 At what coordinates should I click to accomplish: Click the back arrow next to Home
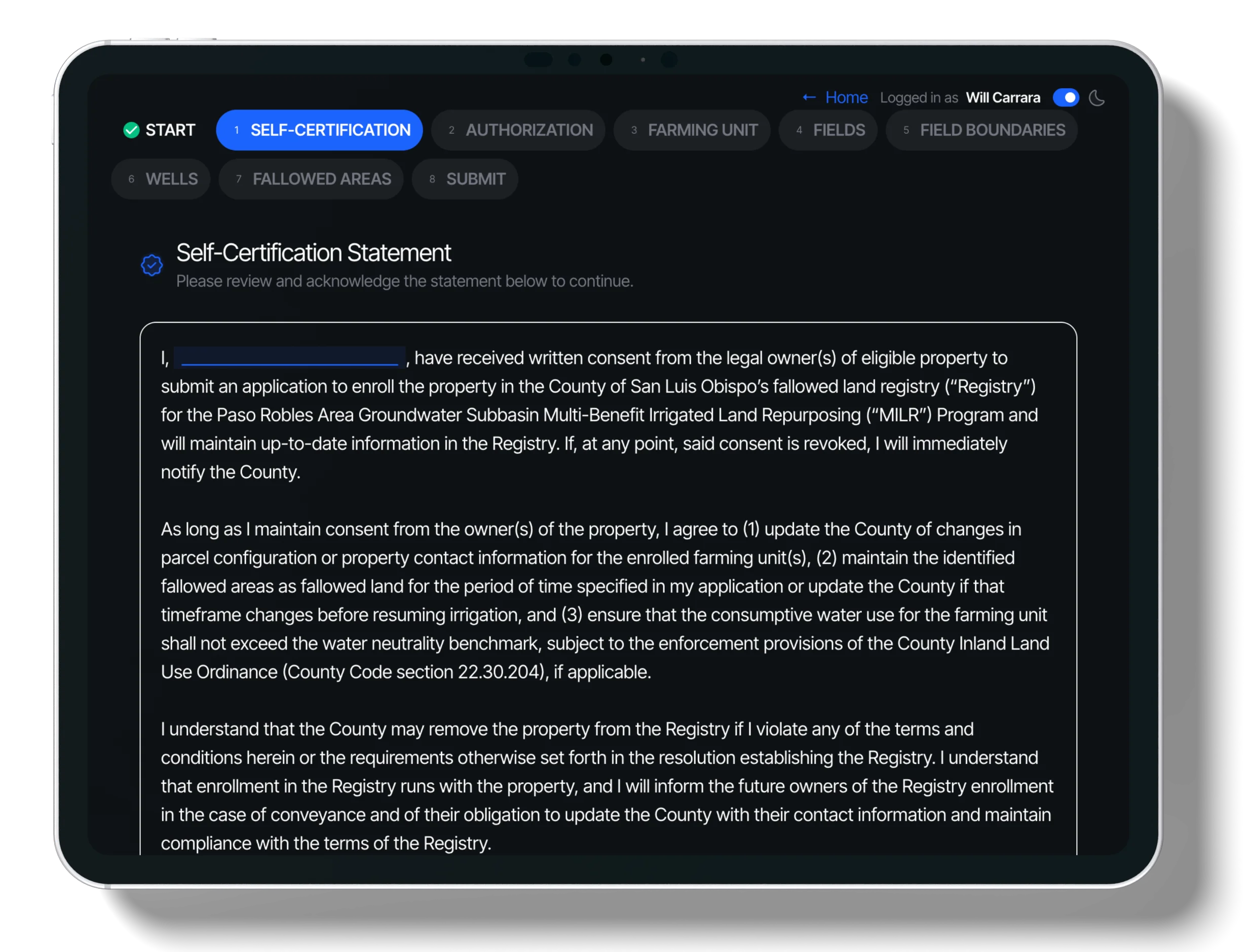(x=808, y=97)
